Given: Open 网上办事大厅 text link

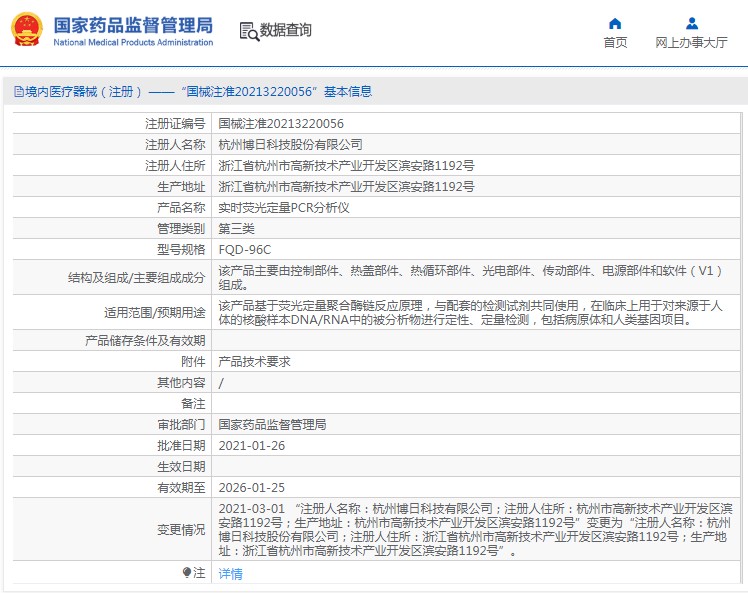Looking at the screenshot, I should (x=691, y=42).
